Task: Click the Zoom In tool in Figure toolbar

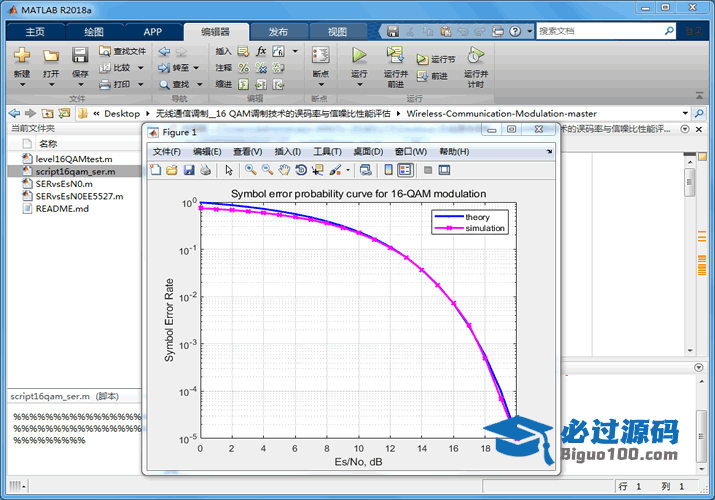Action: click(x=250, y=170)
